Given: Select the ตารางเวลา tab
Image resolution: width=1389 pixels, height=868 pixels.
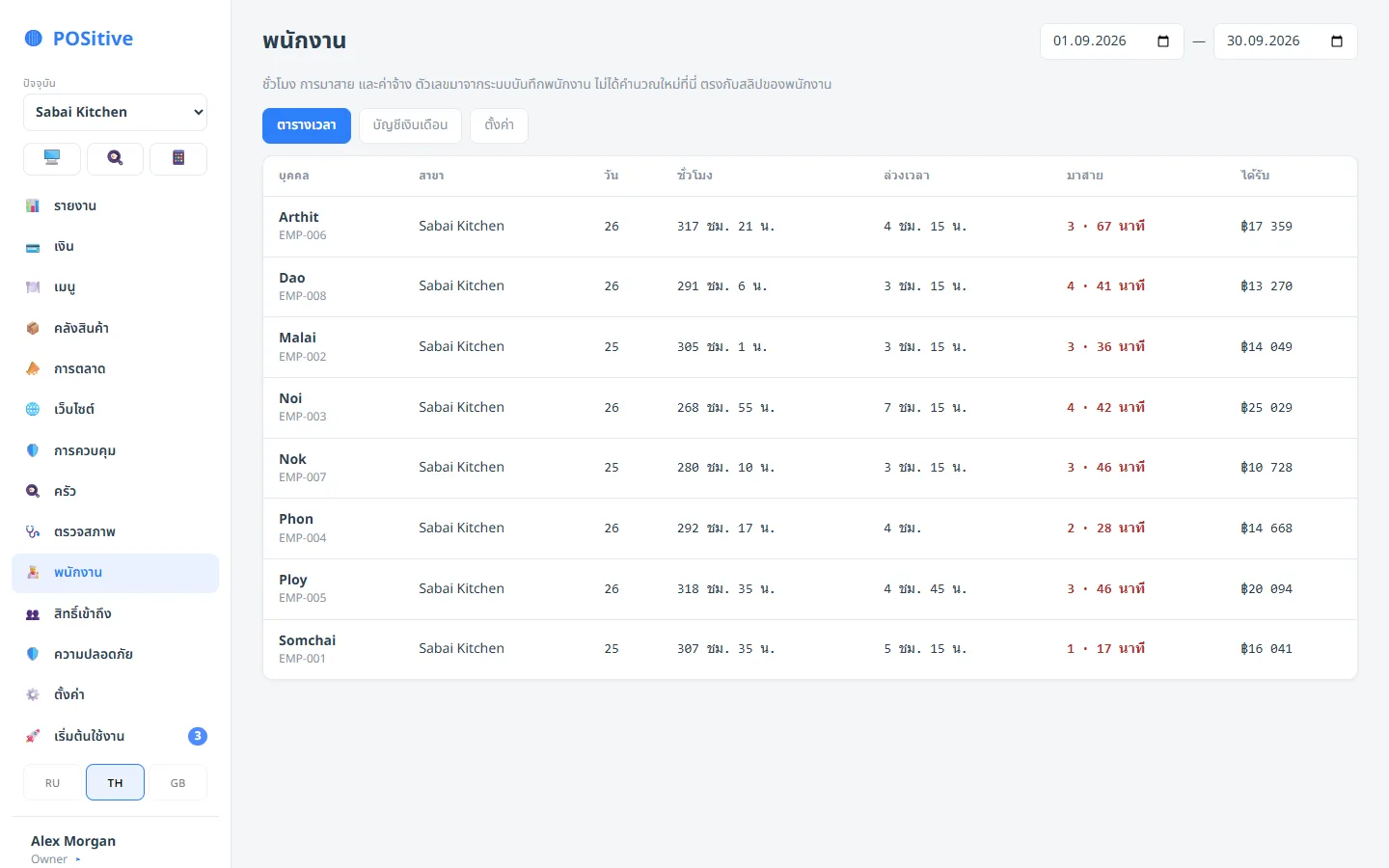Looking at the screenshot, I should 307,125.
